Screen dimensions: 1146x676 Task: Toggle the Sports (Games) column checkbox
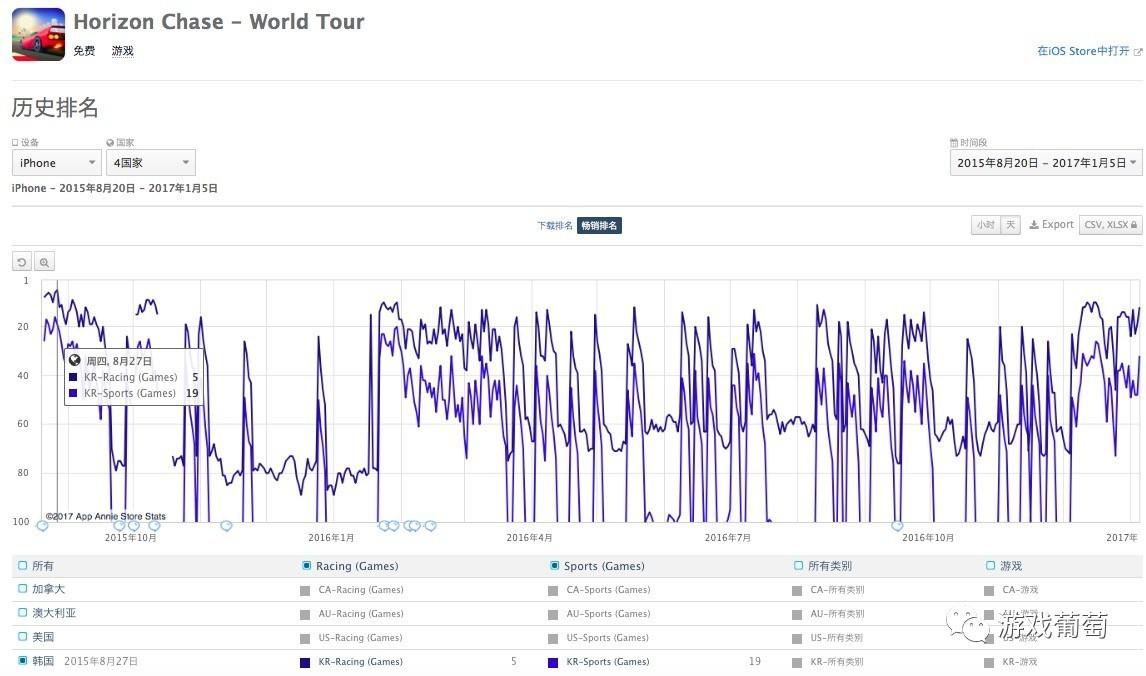tap(555, 566)
